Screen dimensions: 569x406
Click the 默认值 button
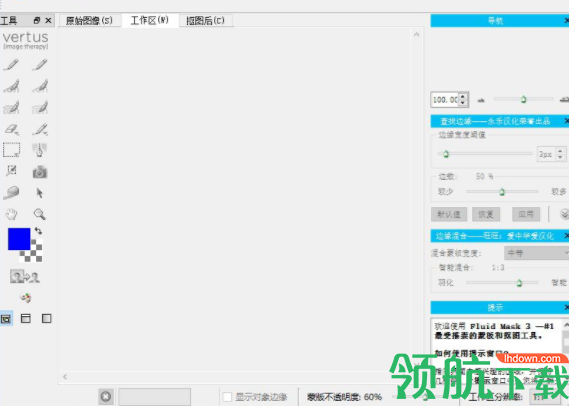click(x=449, y=214)
